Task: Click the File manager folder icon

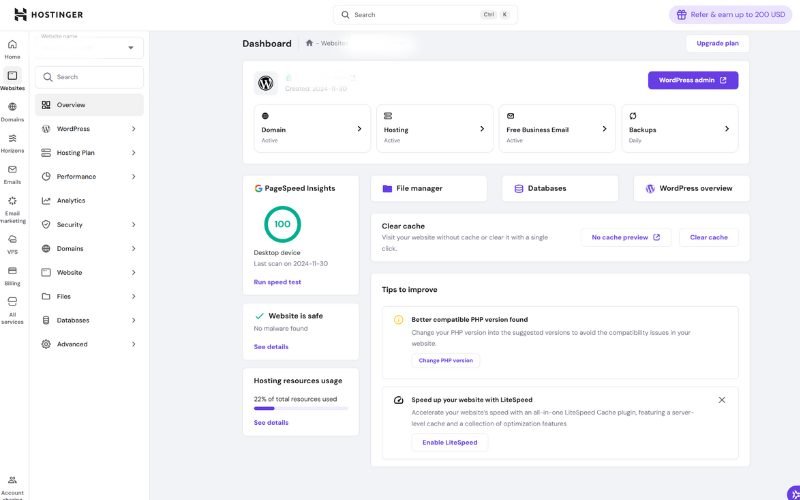Action: [x=387, y=188]
